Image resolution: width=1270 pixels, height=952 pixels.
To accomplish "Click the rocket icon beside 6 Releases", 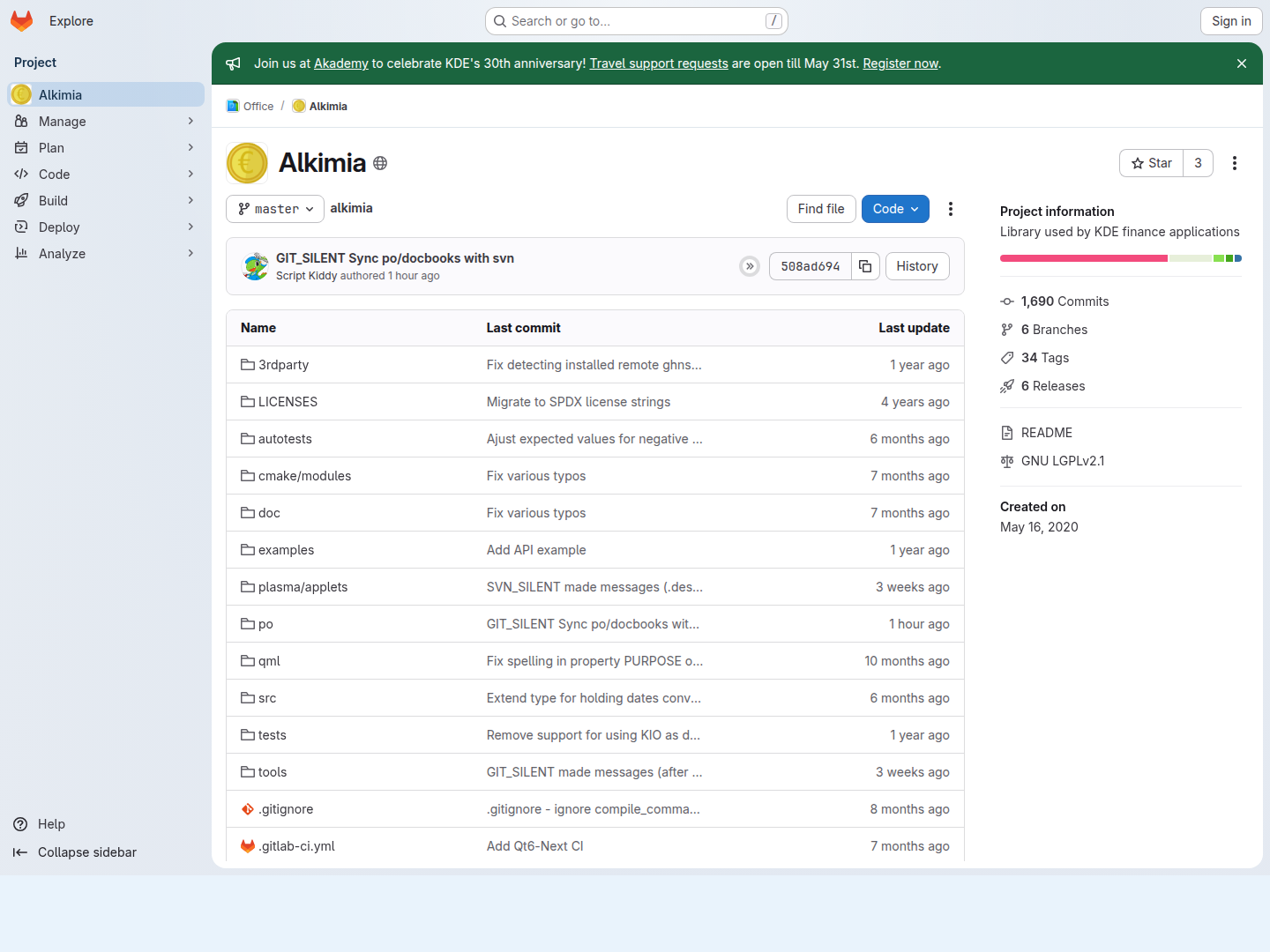I will tap(1007, 386).
